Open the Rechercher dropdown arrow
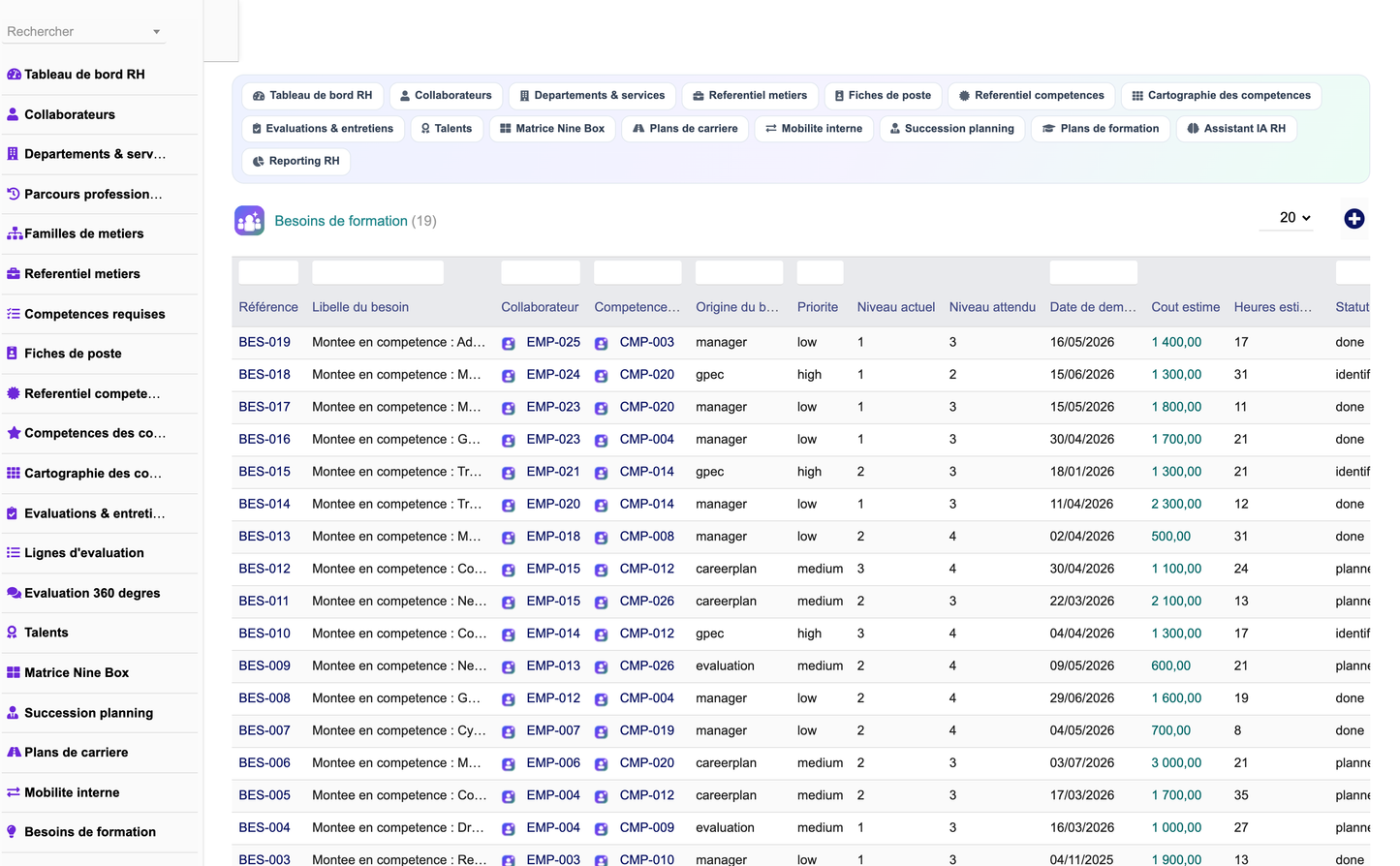Viewport: 1400px width, 866px height. (x=156, y=32)
